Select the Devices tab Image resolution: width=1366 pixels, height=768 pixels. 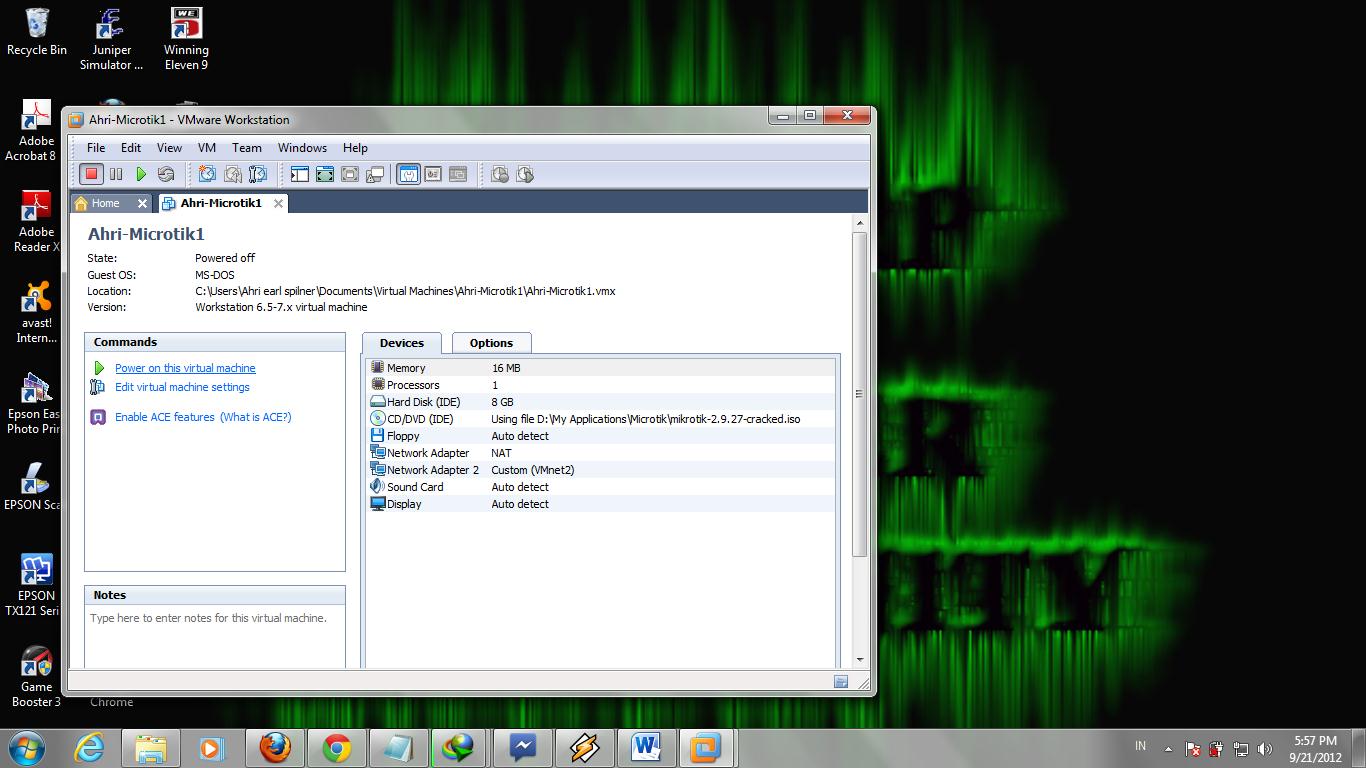point(402,343)
